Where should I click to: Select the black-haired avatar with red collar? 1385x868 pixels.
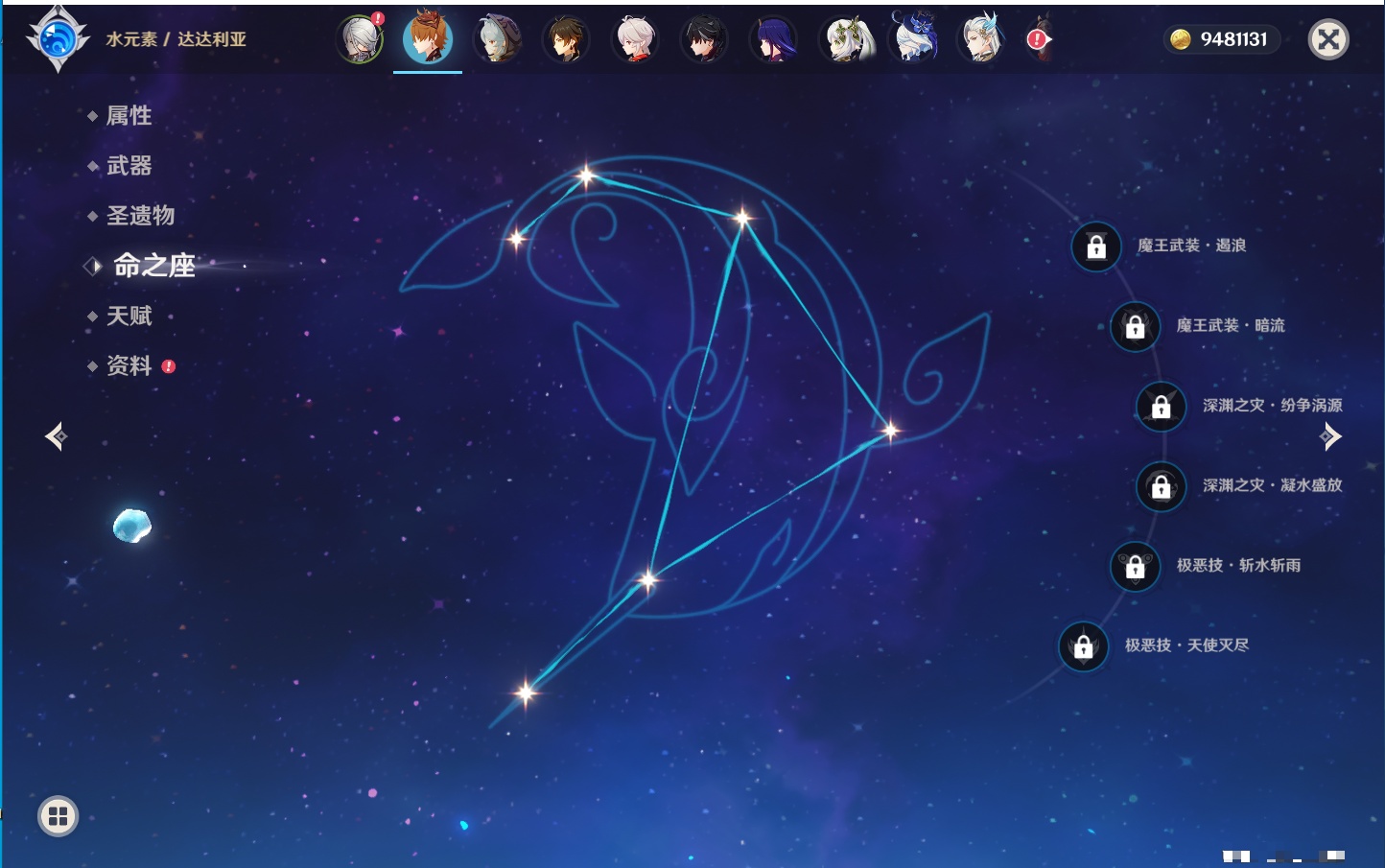click(x=704, y=39)
